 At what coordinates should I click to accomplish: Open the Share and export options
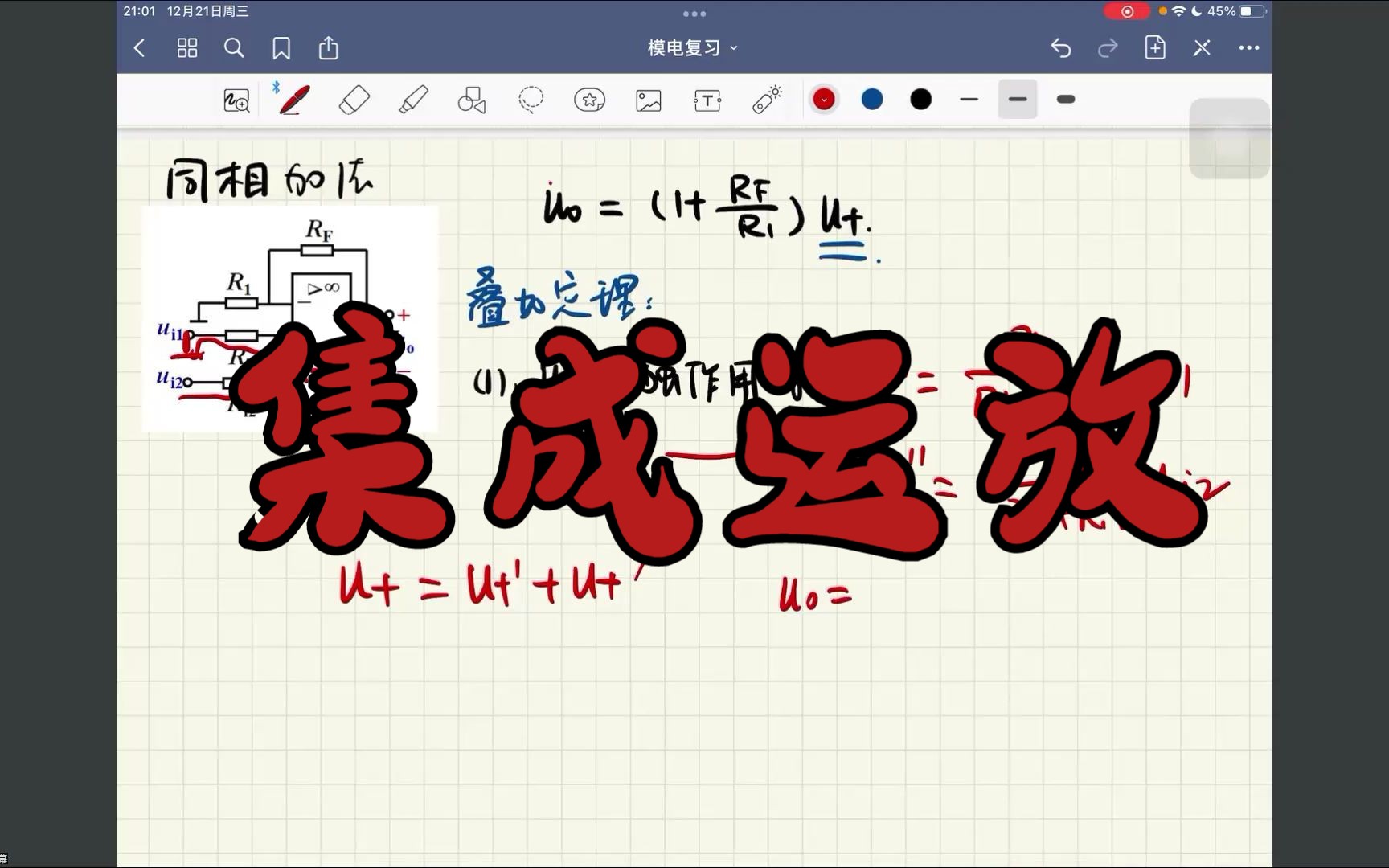(x=328, y=48)
